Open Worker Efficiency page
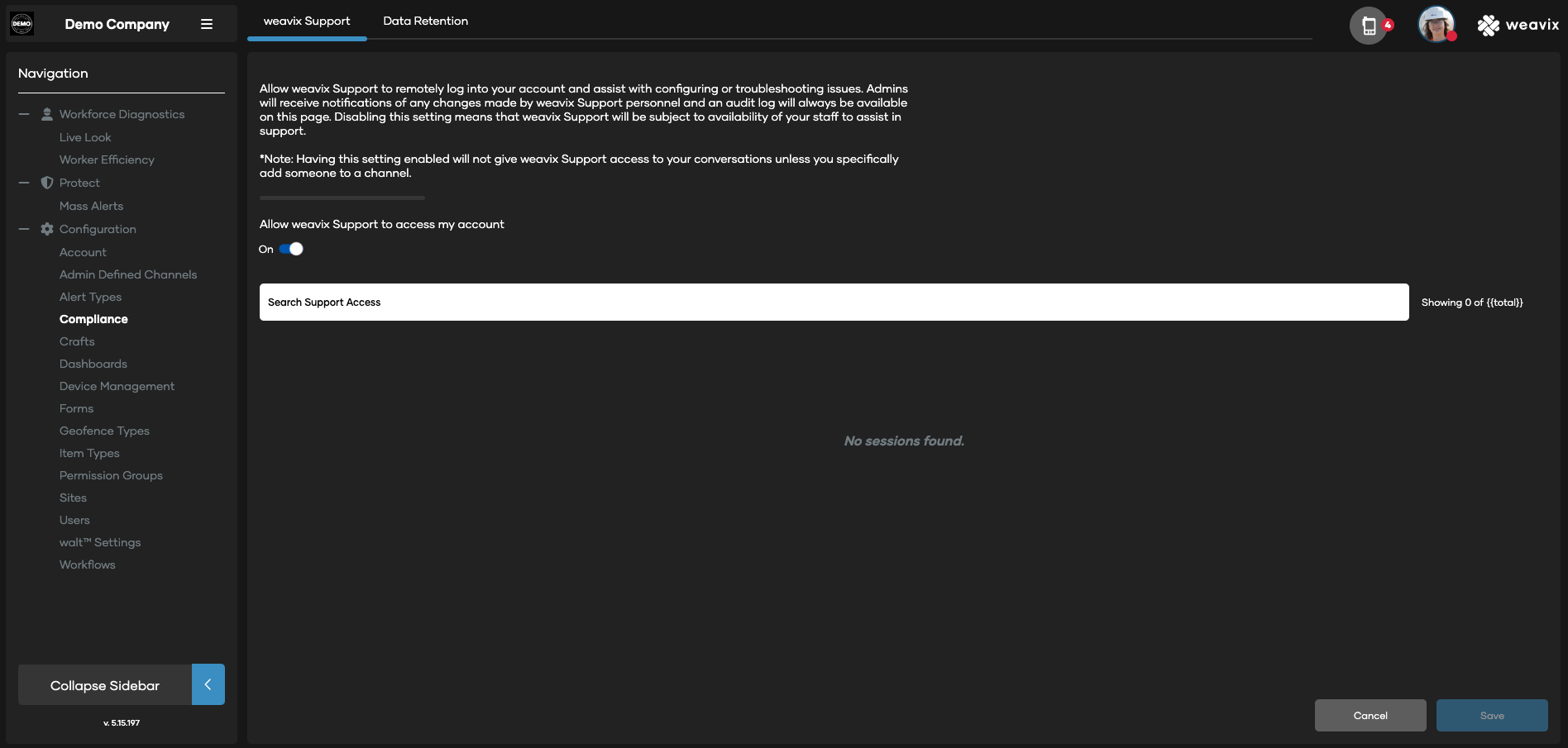Screen dimensions: 1568x748 click(107, 160)
